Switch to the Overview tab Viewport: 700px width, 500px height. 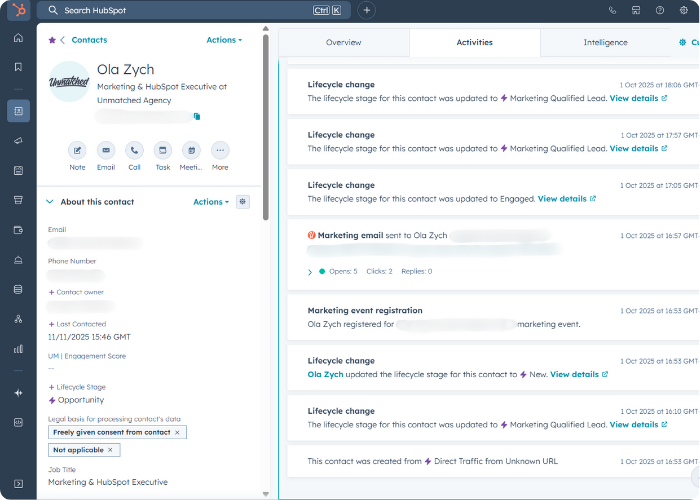[343, 43]
